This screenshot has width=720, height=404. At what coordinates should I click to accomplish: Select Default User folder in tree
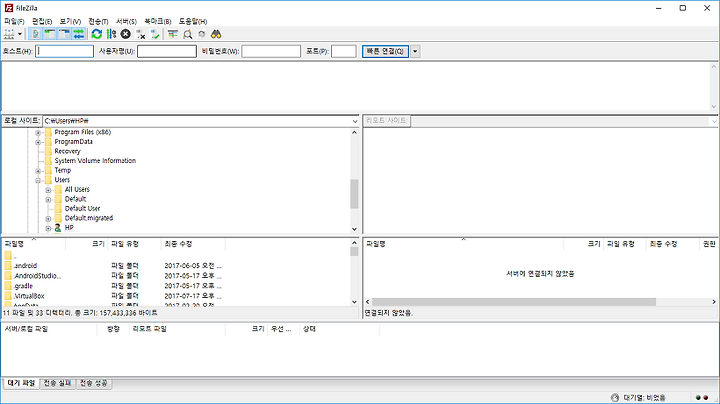point(82,208)
